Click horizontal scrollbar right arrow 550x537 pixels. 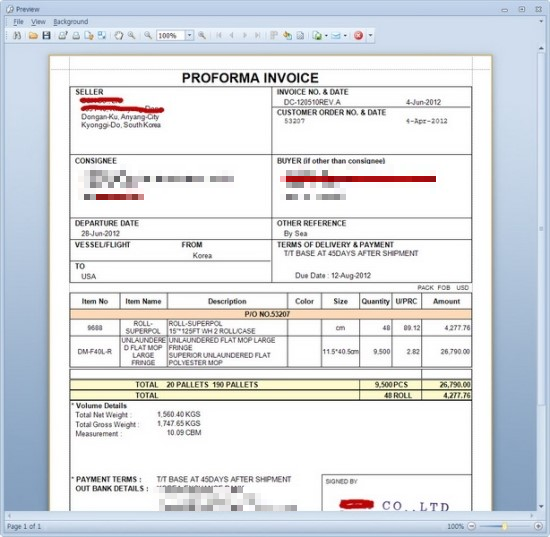532,516
